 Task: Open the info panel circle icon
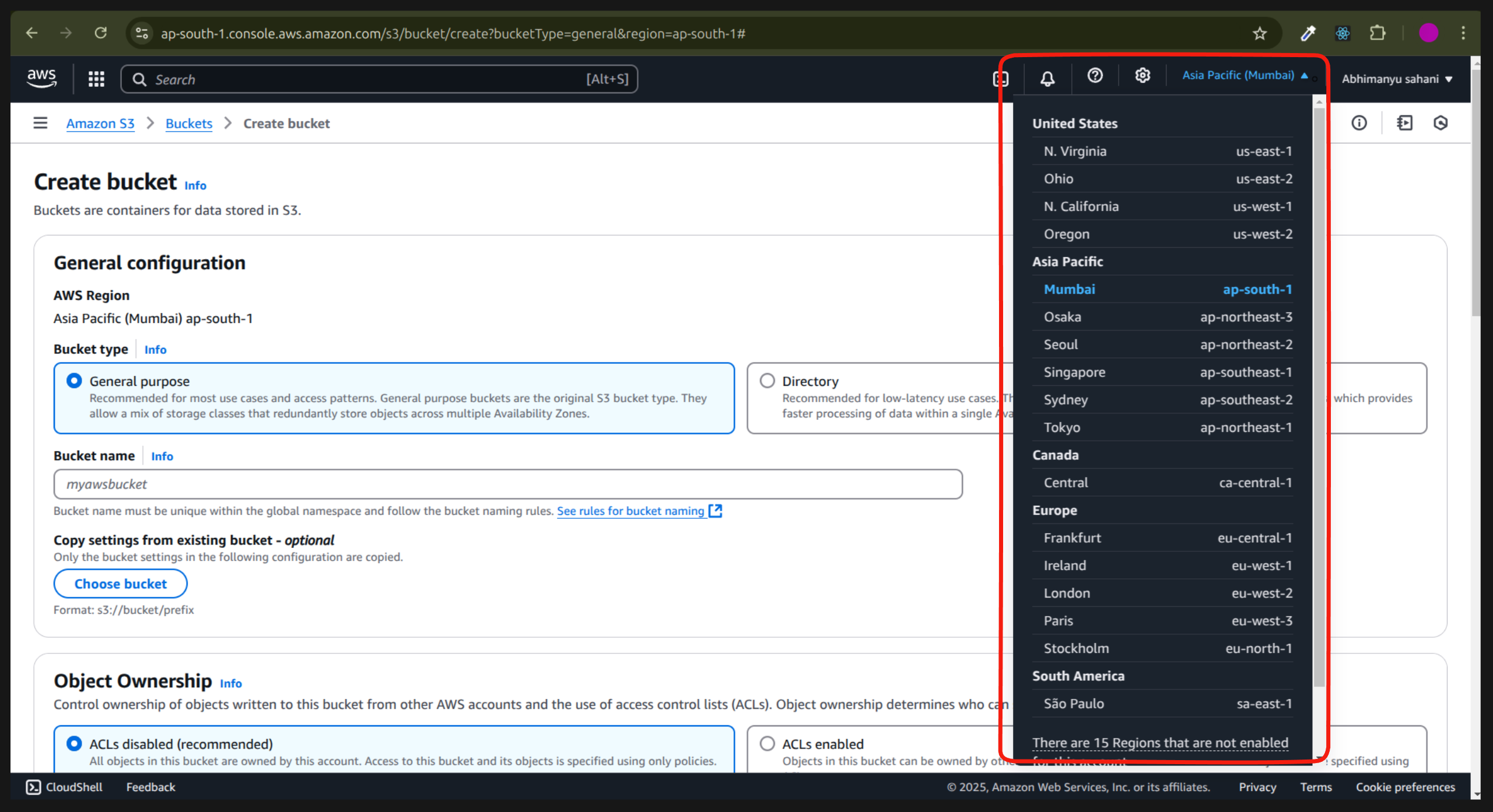(1359, 123)
